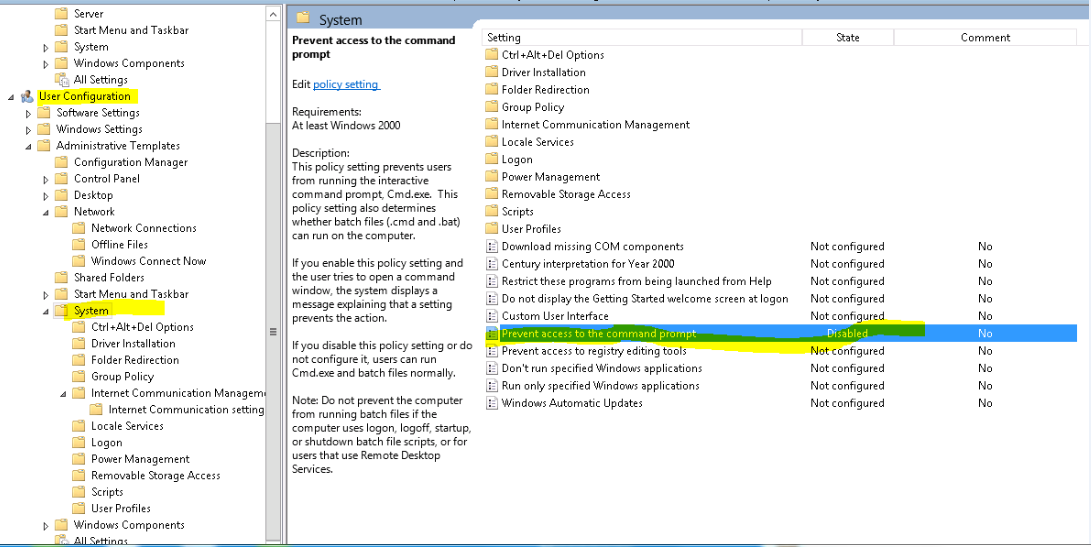Select Group Policy in the left tree
1091x547 pixels.
point(122,376)
